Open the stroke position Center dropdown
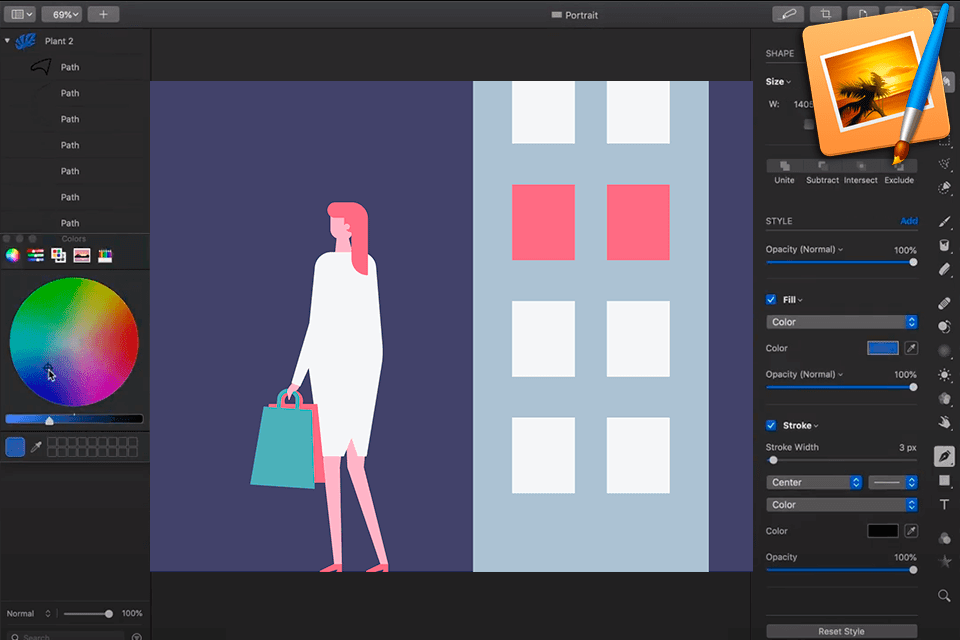This screenshot has height=640, width=960. (814, 483)
